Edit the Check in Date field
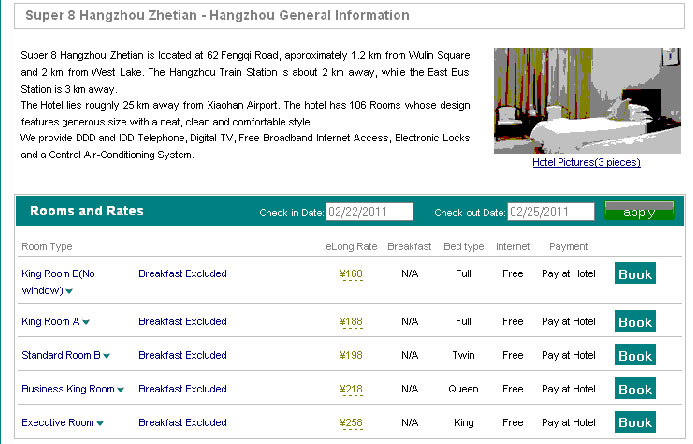 tap(369, 212)
